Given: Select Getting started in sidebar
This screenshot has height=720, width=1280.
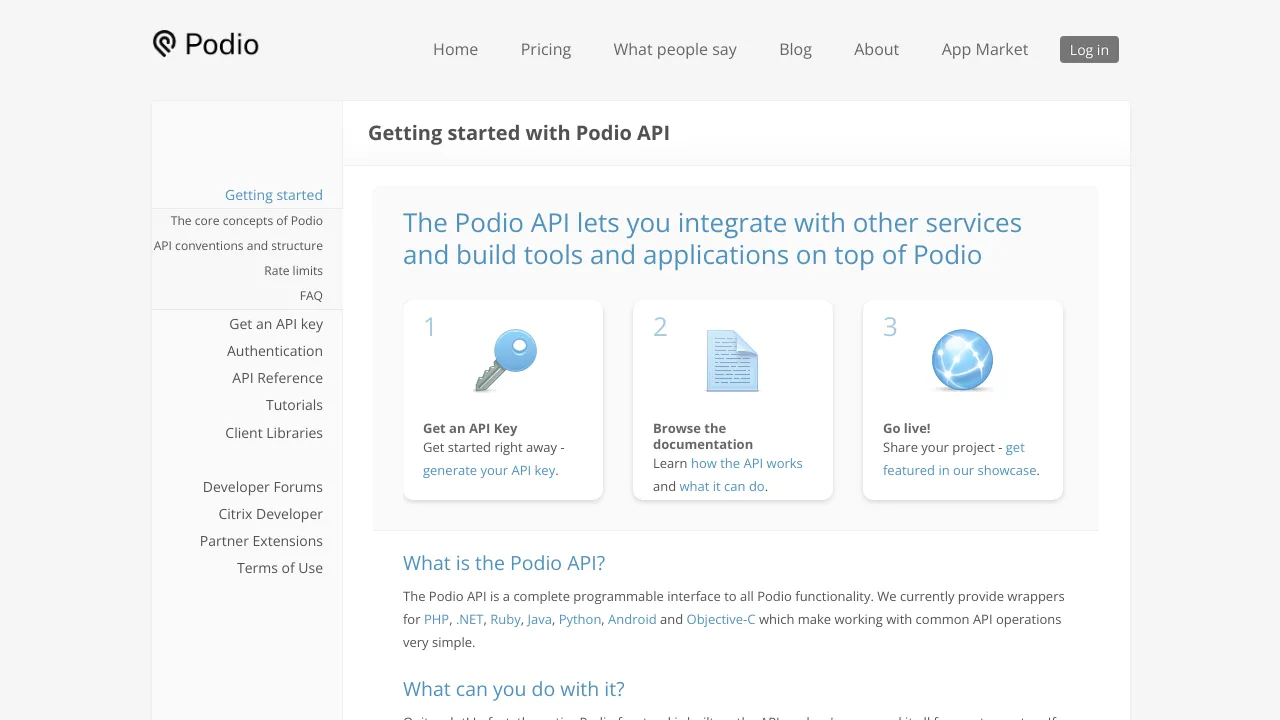Looking at the screenshot, I should (274, 195).
